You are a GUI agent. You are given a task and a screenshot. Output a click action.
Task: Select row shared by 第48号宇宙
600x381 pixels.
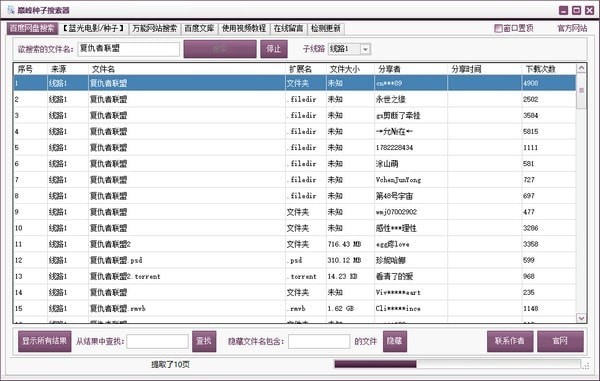294,196
